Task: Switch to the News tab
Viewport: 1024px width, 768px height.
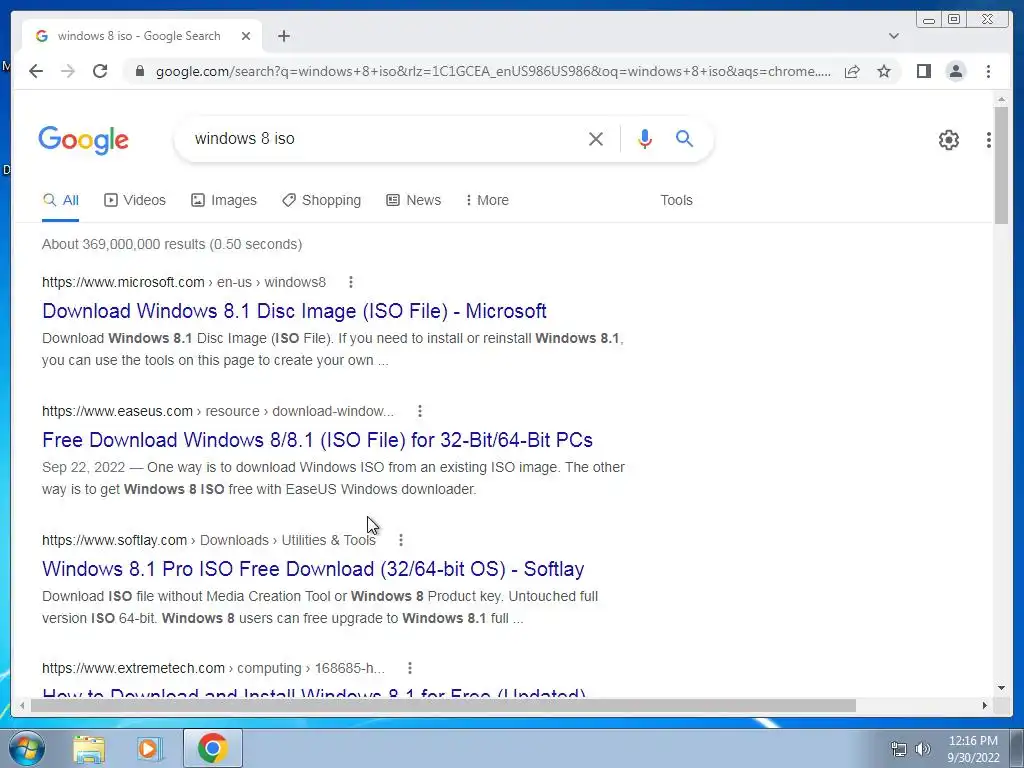Action: [413, 200]
